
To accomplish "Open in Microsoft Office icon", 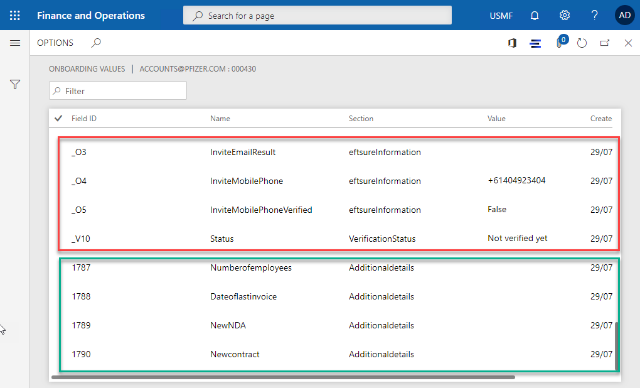I will coord(512,43).
